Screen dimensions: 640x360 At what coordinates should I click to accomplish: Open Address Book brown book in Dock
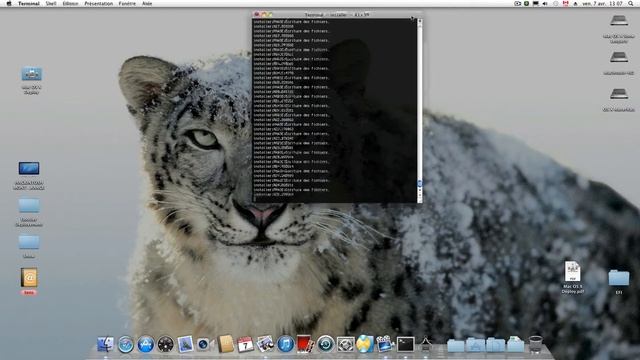[x=226, y=344]
